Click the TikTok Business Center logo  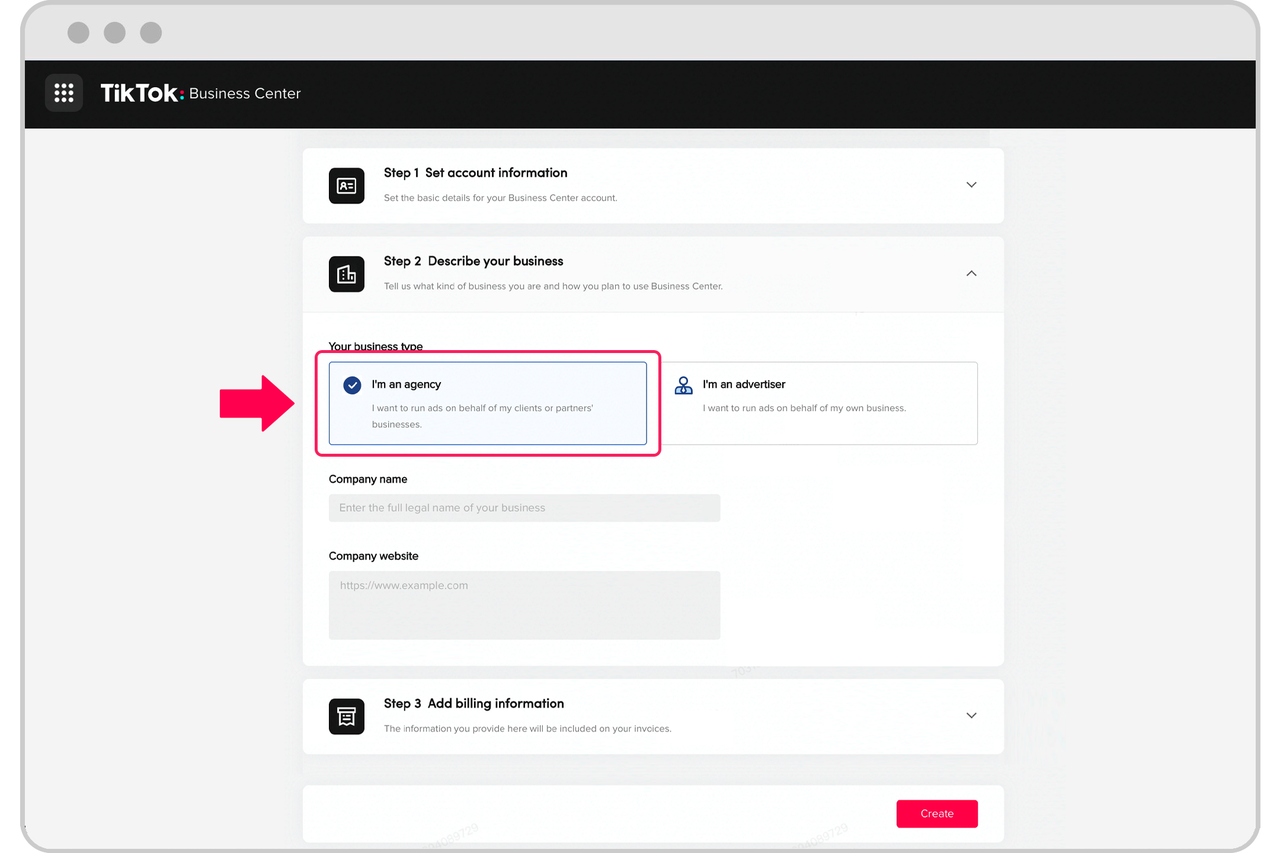(x=200, y=93)
